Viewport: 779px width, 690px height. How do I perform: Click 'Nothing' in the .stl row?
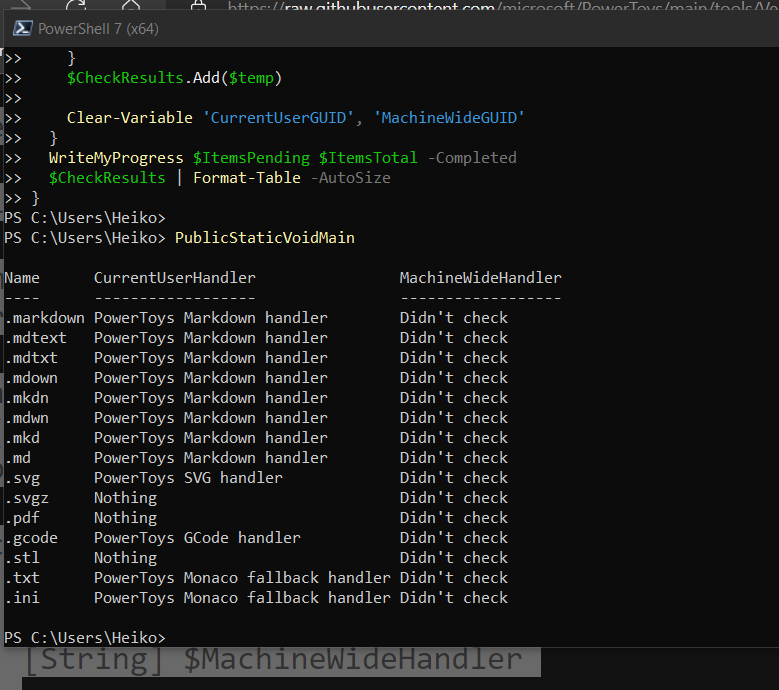(125, 558)
